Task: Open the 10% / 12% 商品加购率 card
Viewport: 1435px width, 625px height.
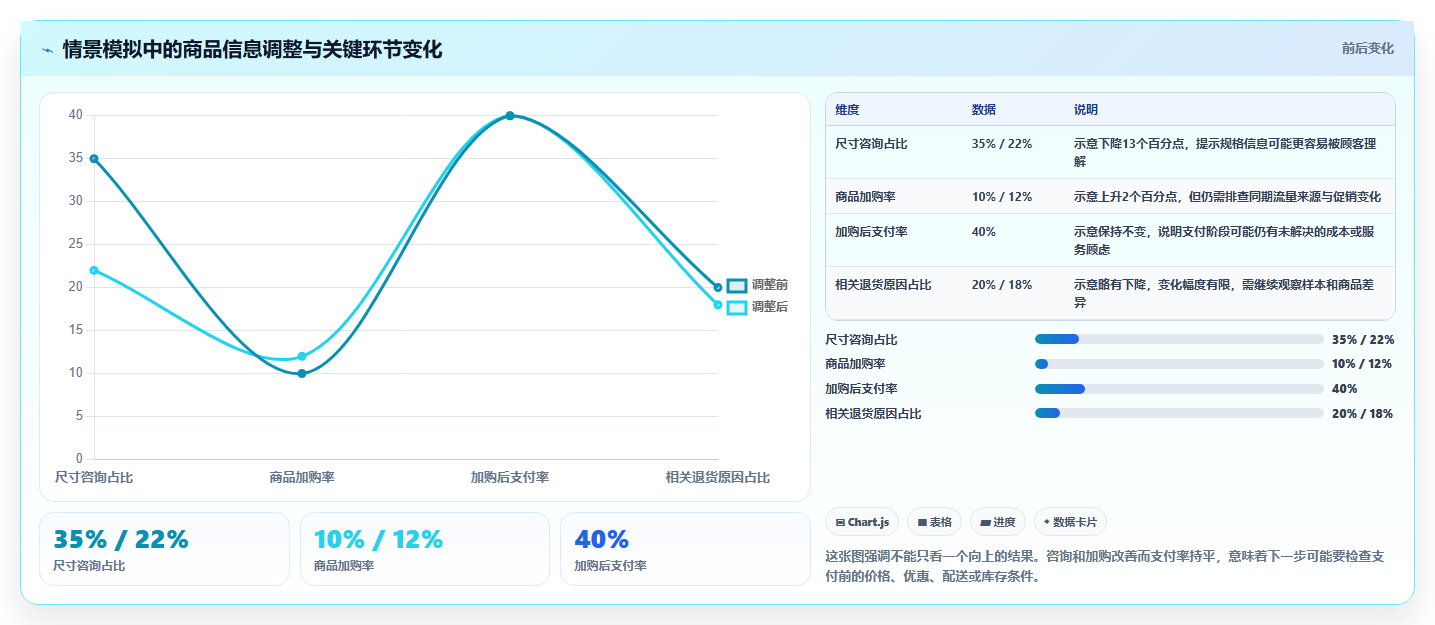Action: point(425,549)
